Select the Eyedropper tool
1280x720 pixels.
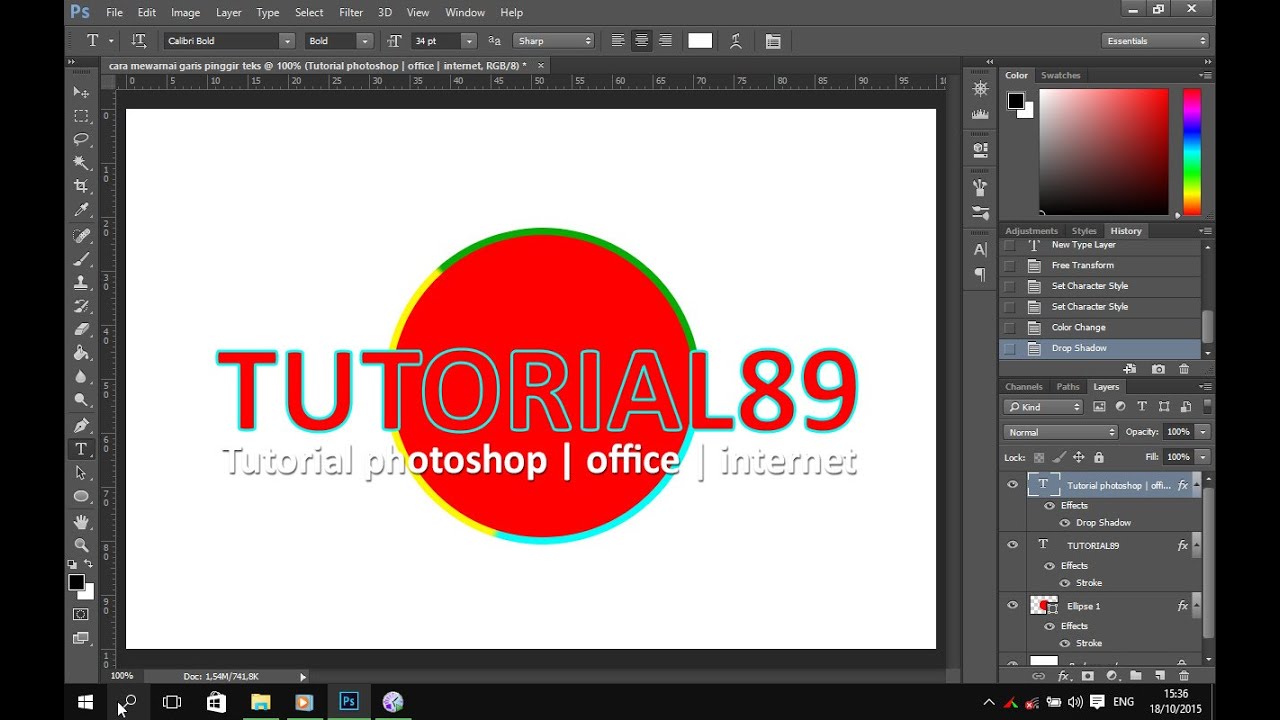click(x=81, y=210)
